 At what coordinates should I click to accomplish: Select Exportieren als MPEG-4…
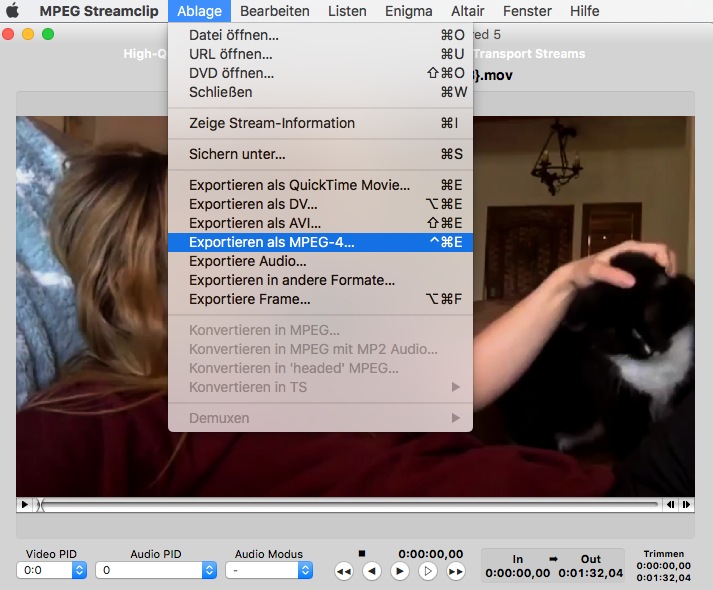[x=320, y=242]
